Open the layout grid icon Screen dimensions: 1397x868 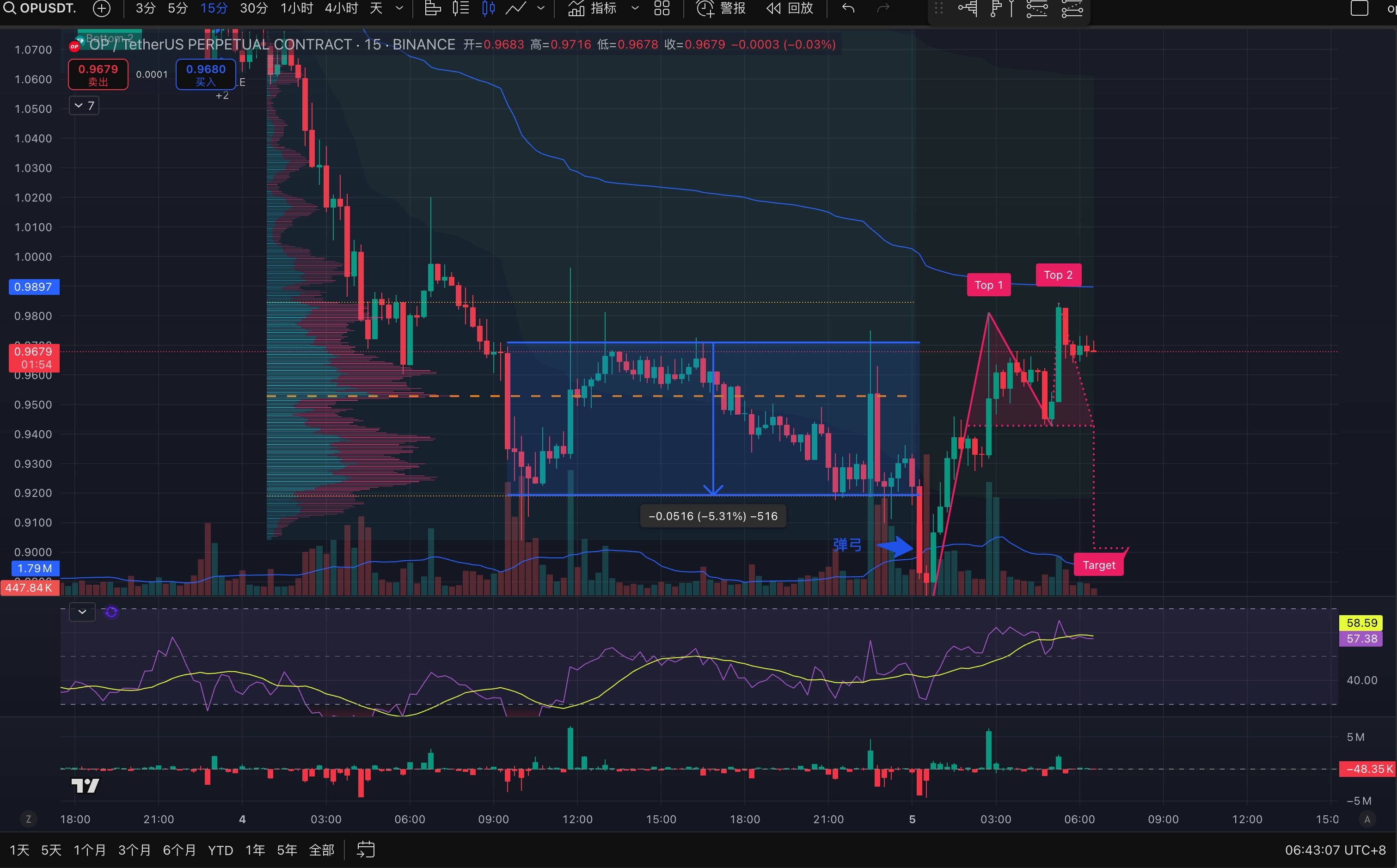[x=662, y=8]
